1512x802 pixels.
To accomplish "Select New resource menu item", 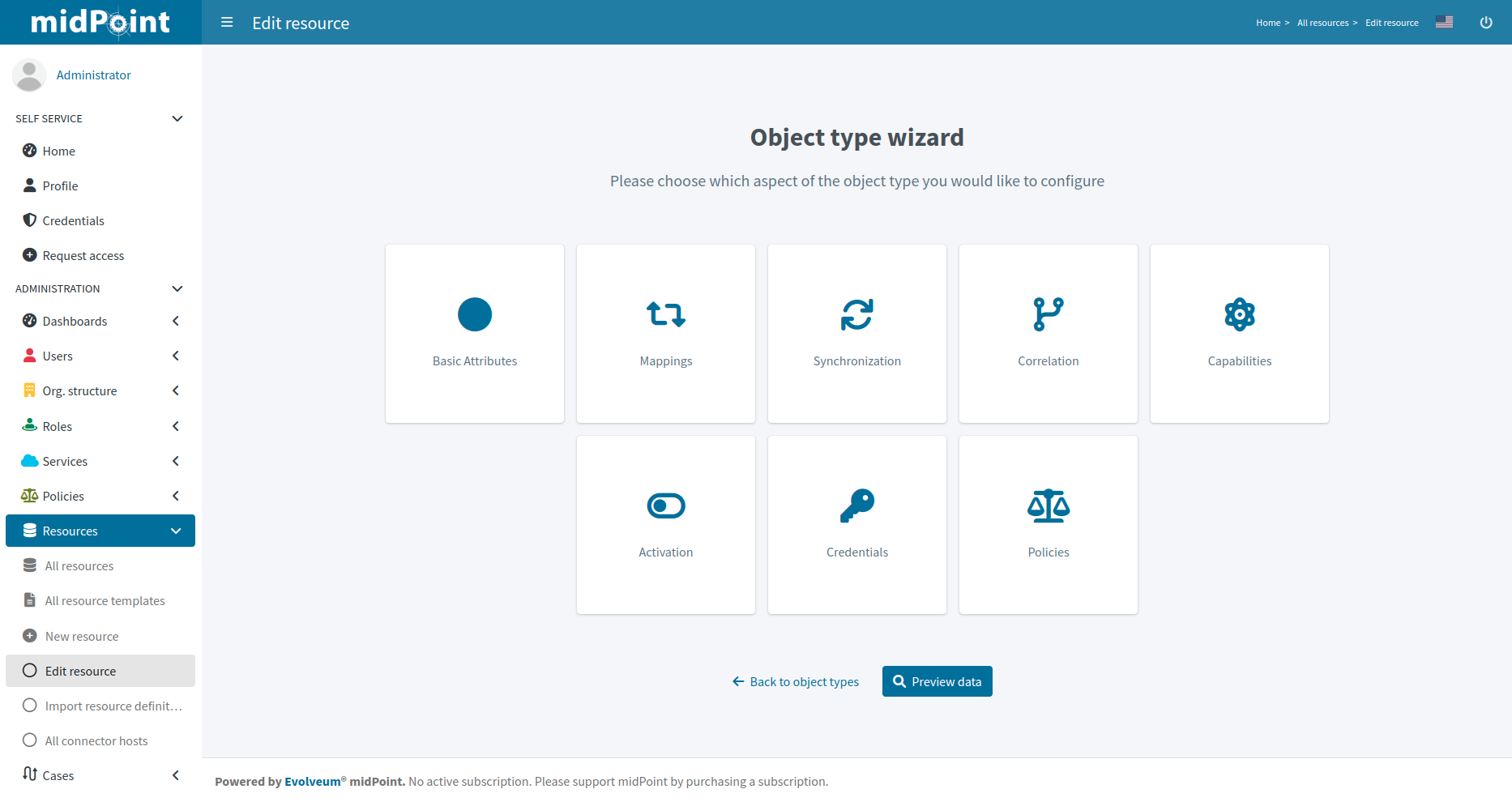I will 82,636.
